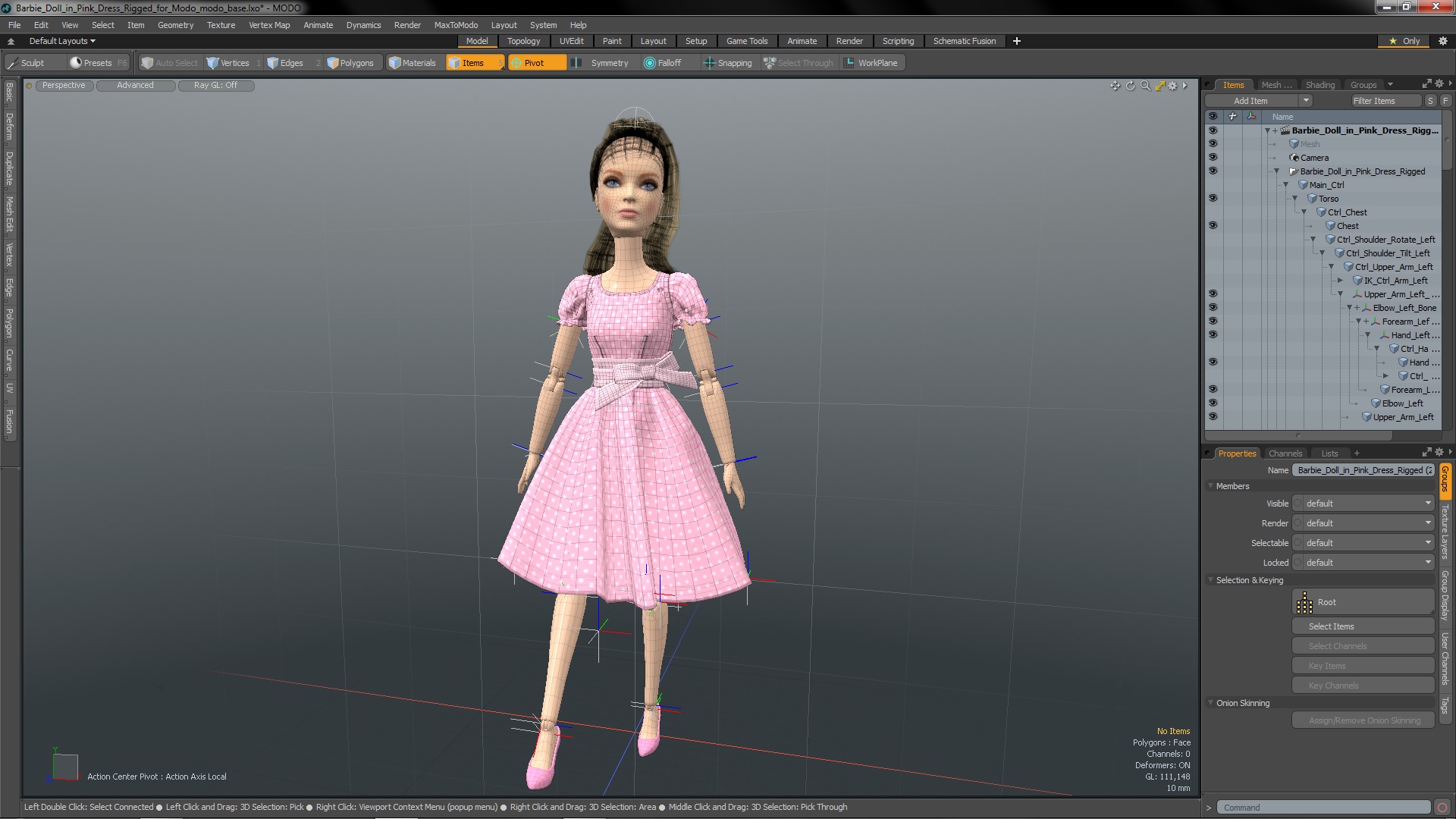Open the Deform vertical tab on left sidebar
Screen dimensions: 1456x819
(9, 127)
